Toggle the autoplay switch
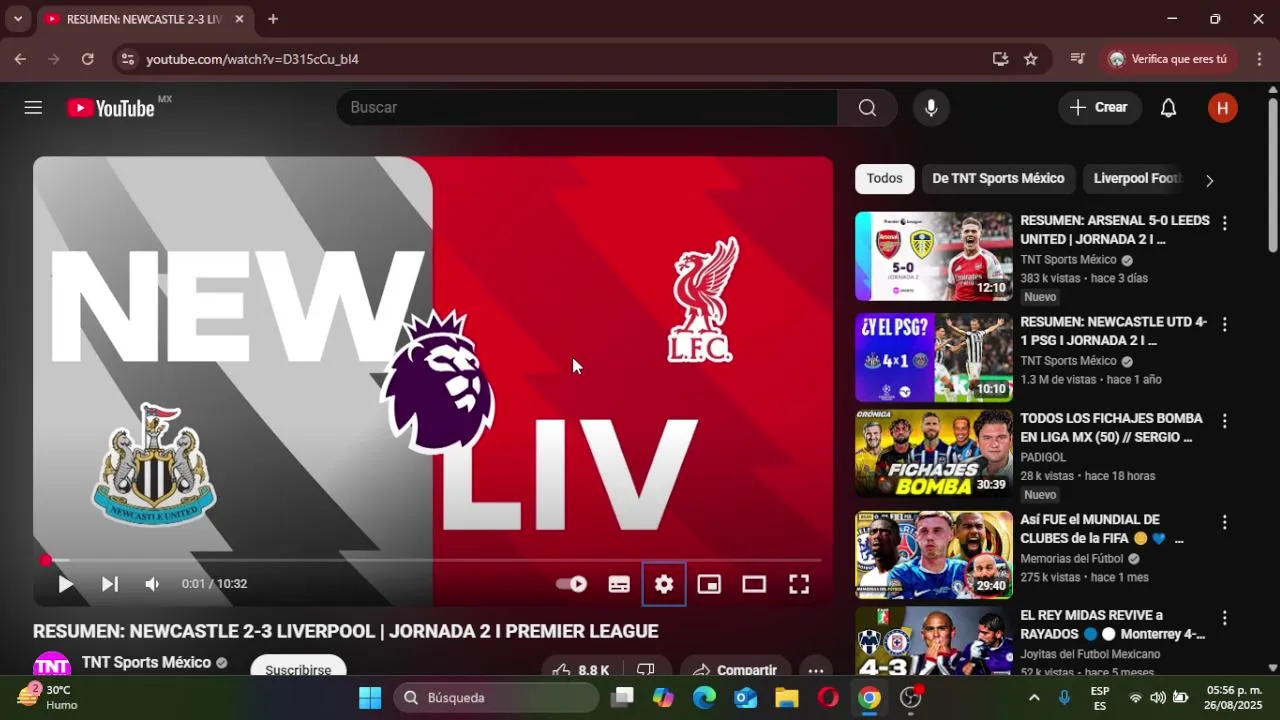 571,584
